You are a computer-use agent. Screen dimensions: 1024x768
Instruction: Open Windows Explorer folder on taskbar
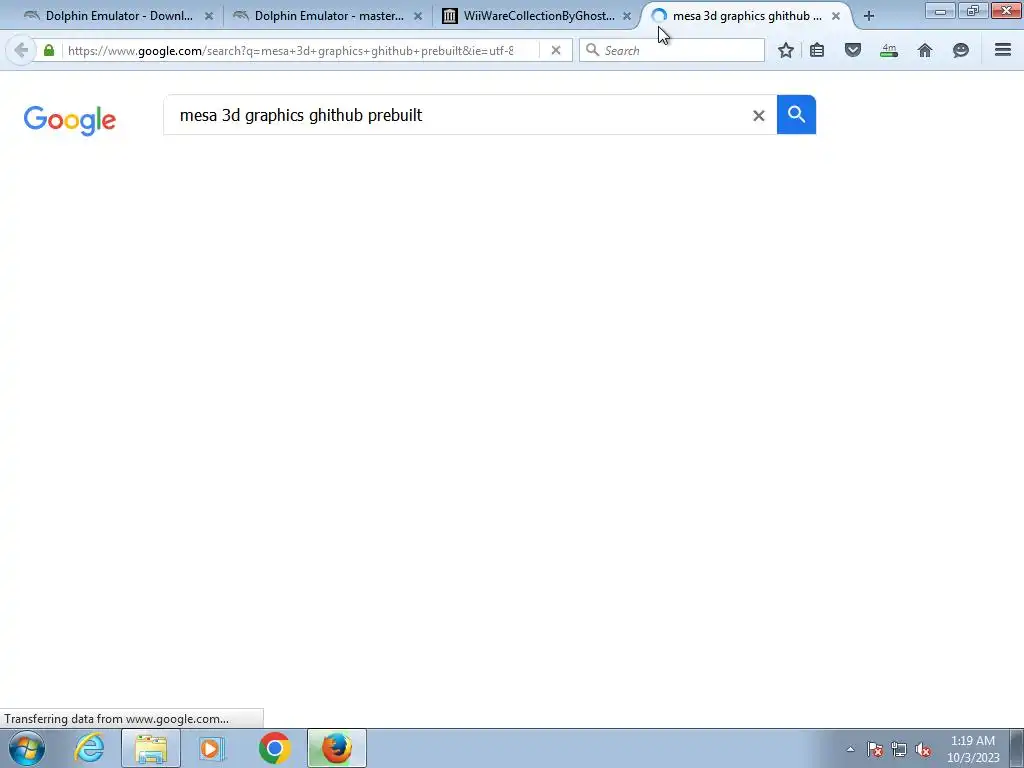point(151,748)
